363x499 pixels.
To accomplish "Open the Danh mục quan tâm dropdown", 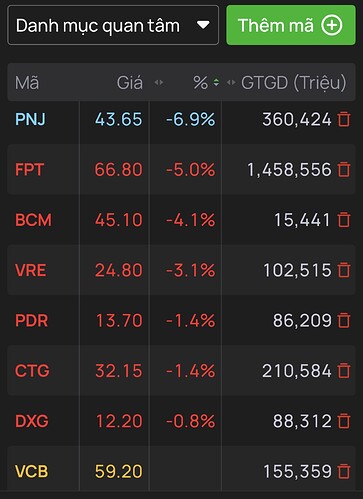I will [113, 25].
